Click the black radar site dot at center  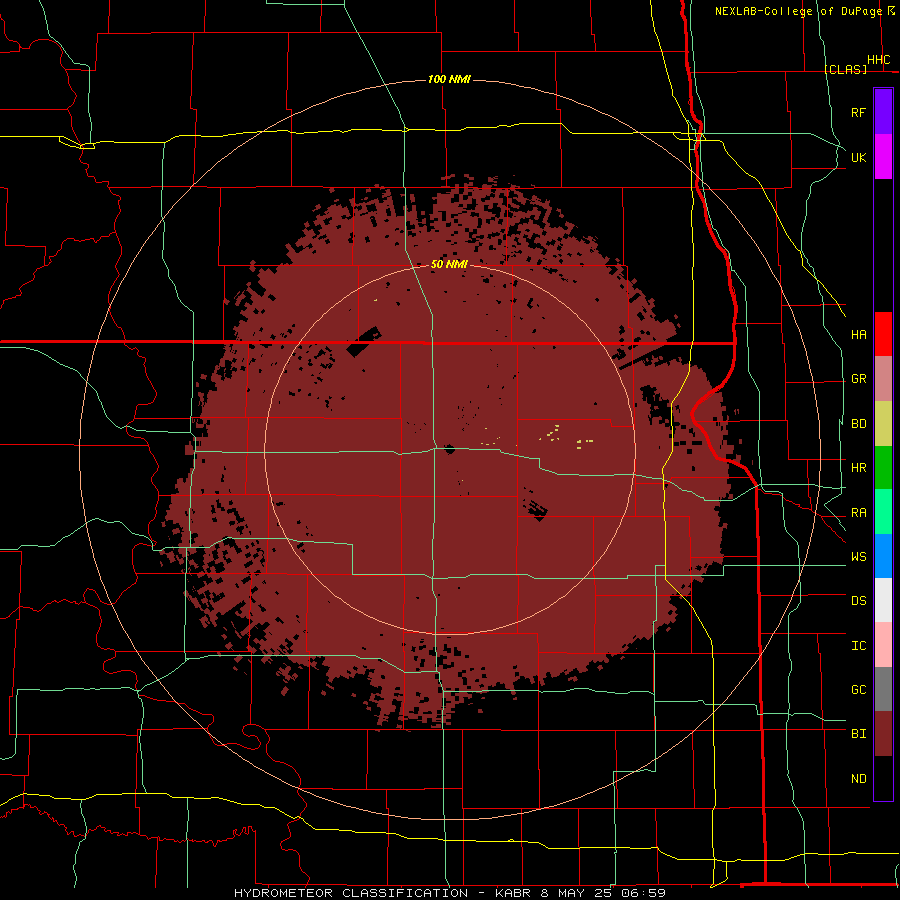(x=449, y=449)
